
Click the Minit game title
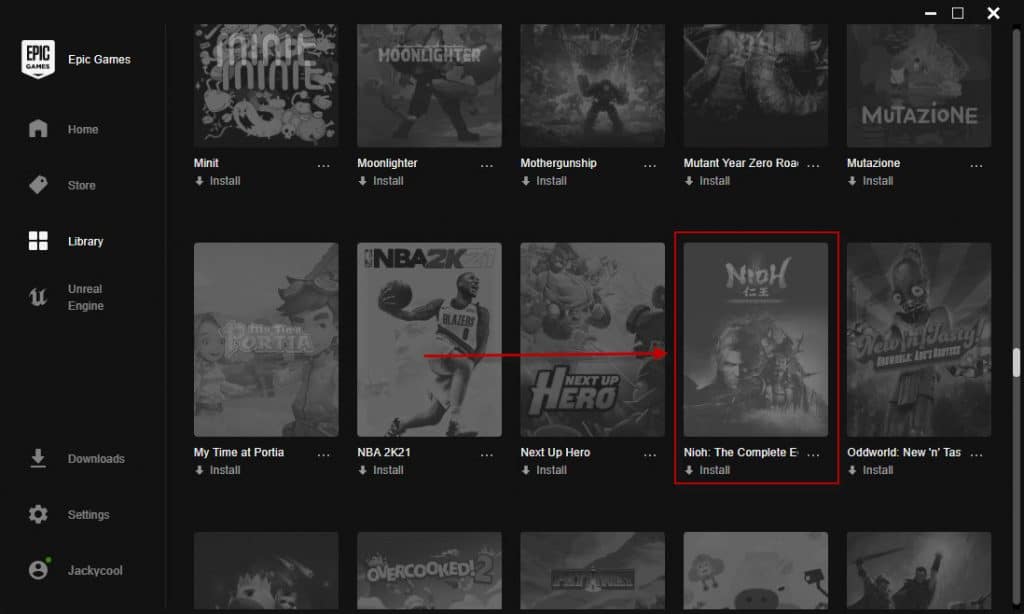(x=206, y=163)
